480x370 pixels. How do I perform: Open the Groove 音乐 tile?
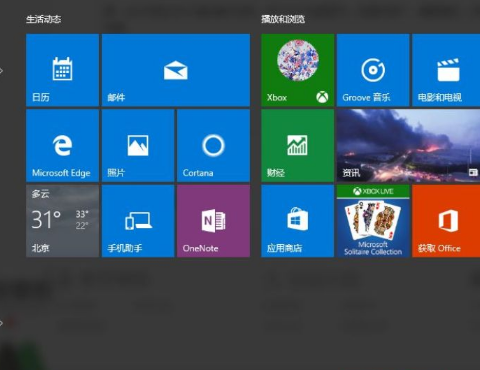click(373, 70)
